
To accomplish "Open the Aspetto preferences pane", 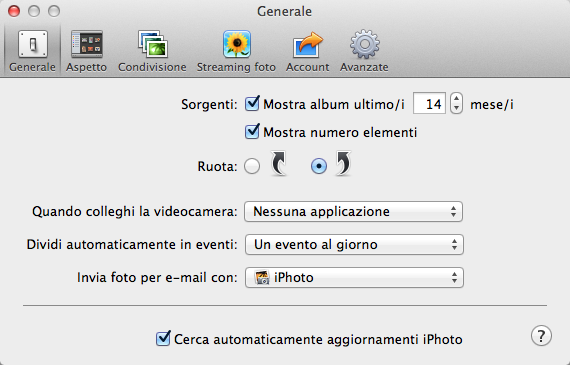I will pos(87,51).
